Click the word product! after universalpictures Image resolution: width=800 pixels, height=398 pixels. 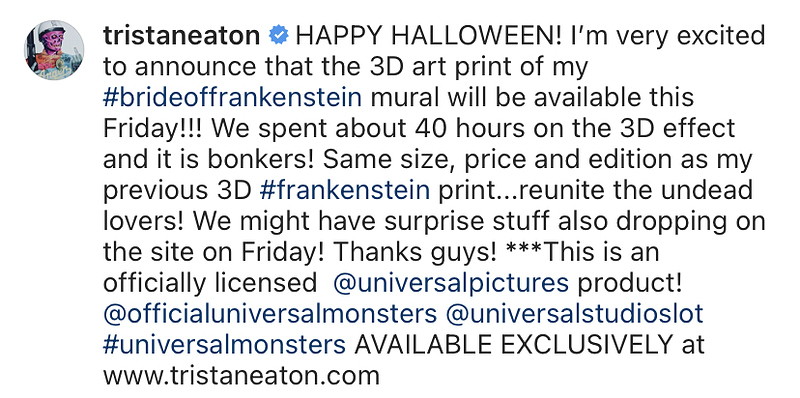(630, 284)
